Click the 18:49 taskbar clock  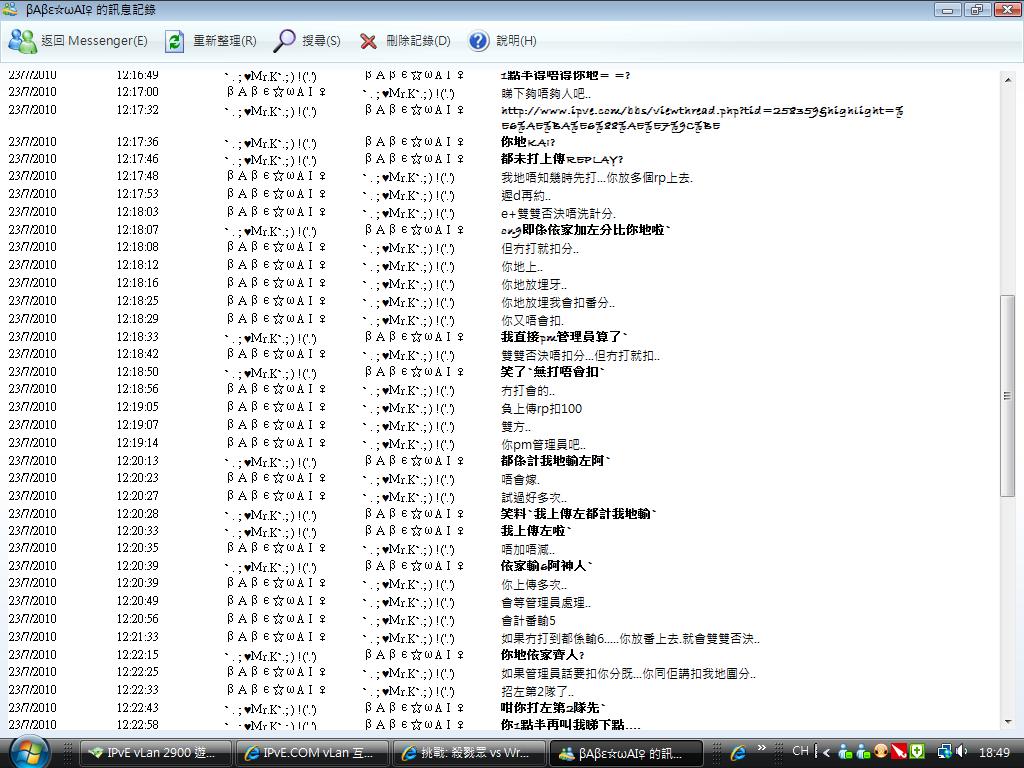pyautogui.click(x=994, y=752)
